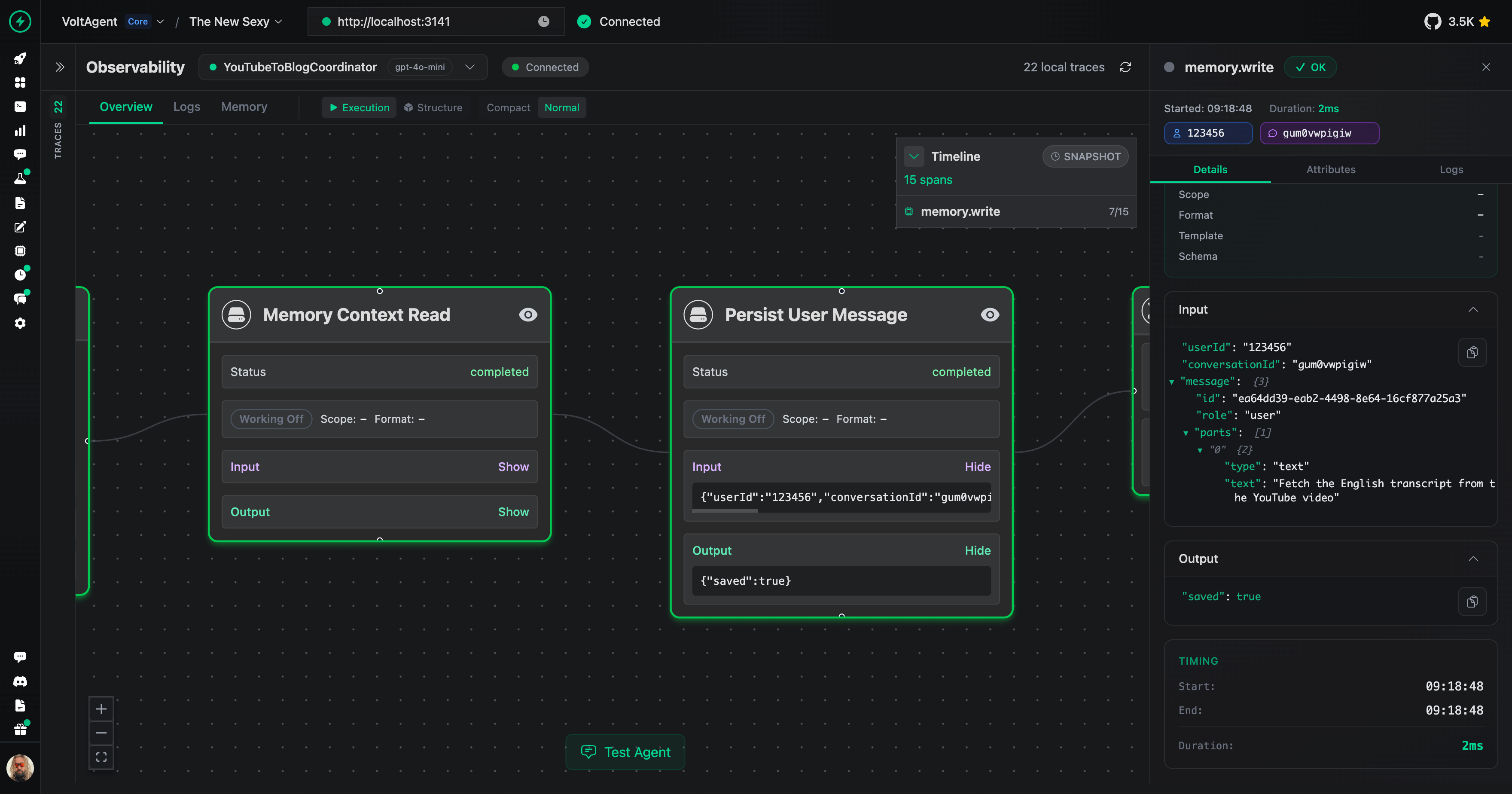Open the Memory tab

click(x=244, y=107)
